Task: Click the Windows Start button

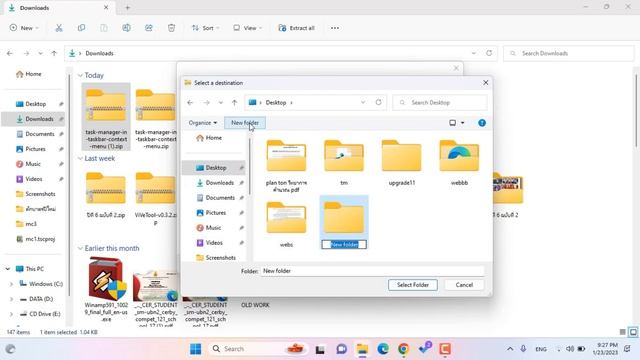Action: coord(196,349)
